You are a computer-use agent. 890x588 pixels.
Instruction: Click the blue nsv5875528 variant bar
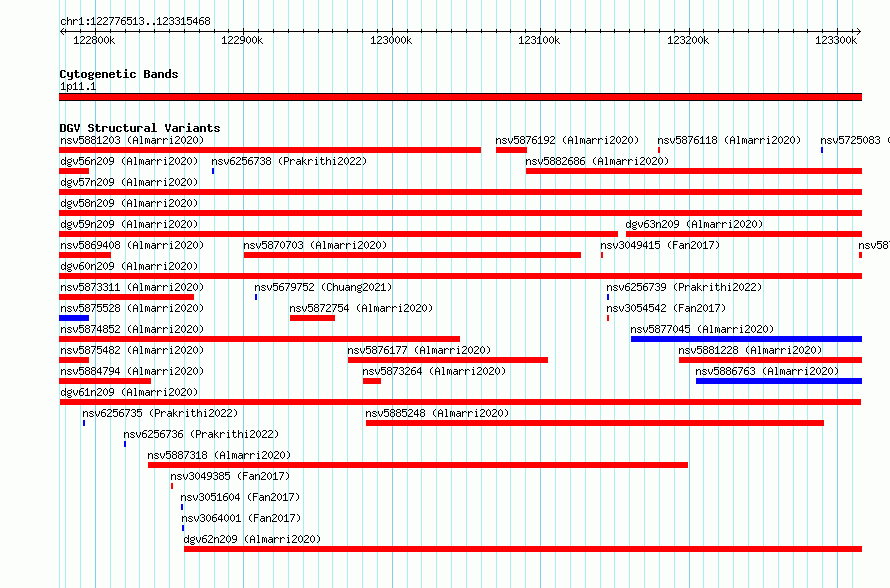[74, 318]
